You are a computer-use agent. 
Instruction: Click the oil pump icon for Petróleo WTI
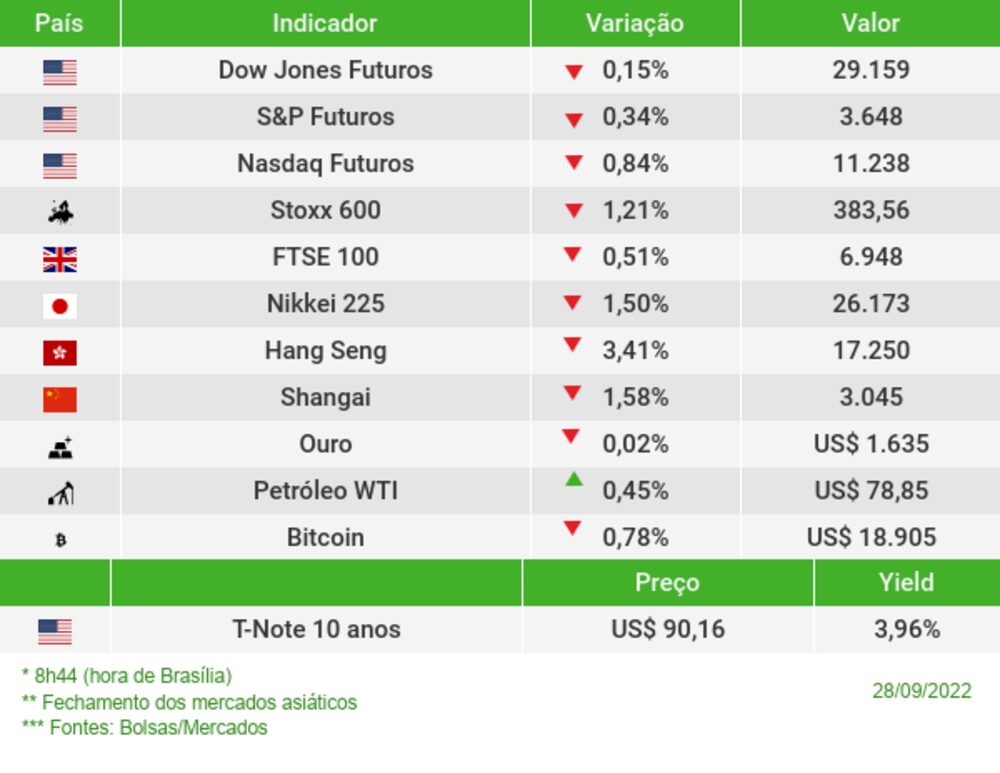pyautogui.click(x=60, y=493)
